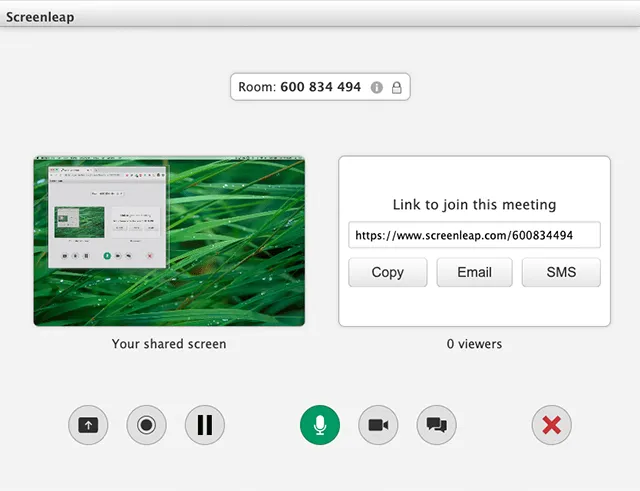Click the room number 600 834 494
Image resolution: width=640 pixels, height=491 pixels.
320,87
